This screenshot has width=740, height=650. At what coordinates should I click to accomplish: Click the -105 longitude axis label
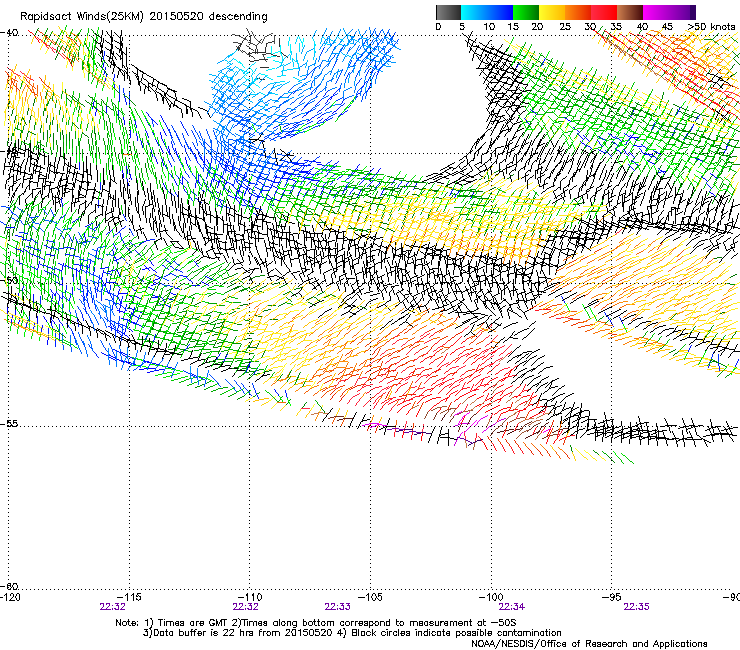tap(370, 597)
